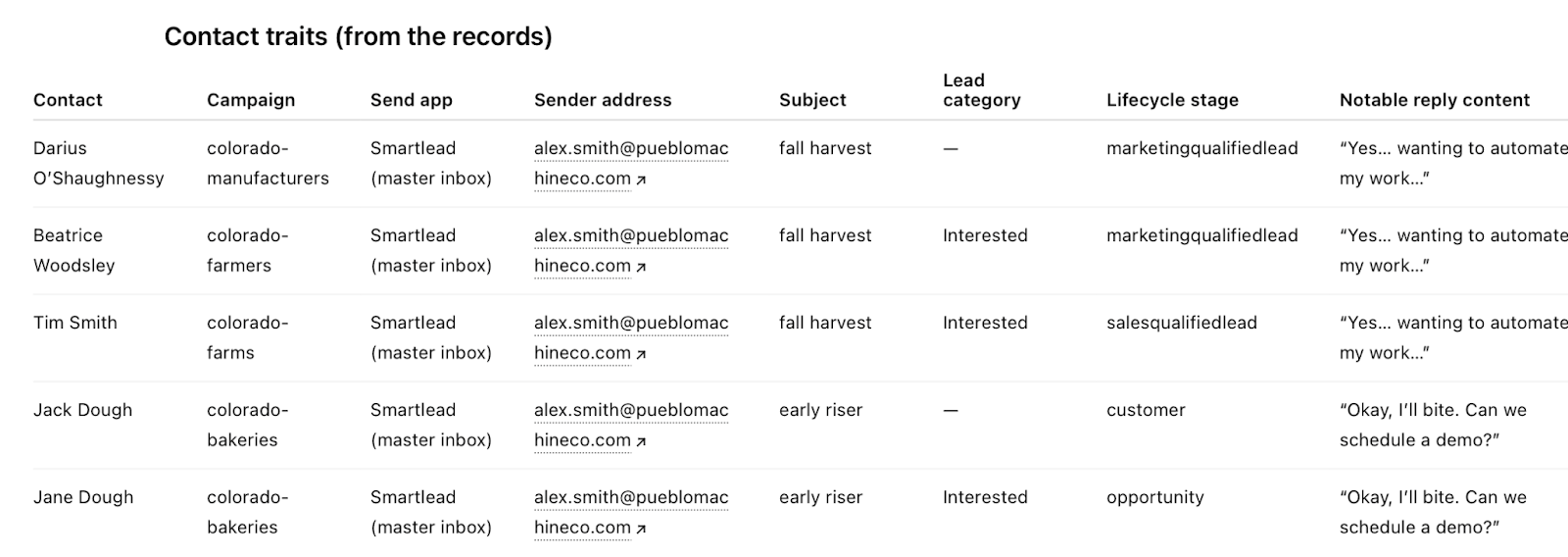Open external-link arrow in Tim Smith row
Viewport: 1568px width, 557px height.
[x=641, y=354]
